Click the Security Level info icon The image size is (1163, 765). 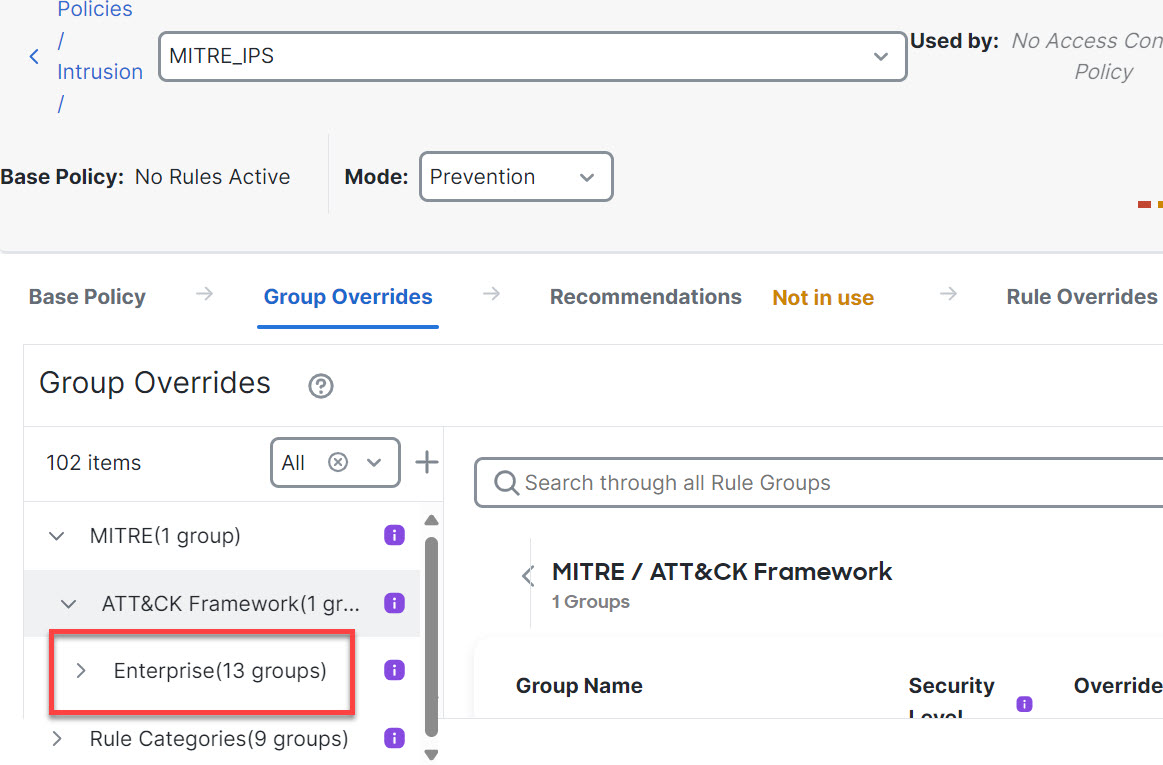(1024, 704)
